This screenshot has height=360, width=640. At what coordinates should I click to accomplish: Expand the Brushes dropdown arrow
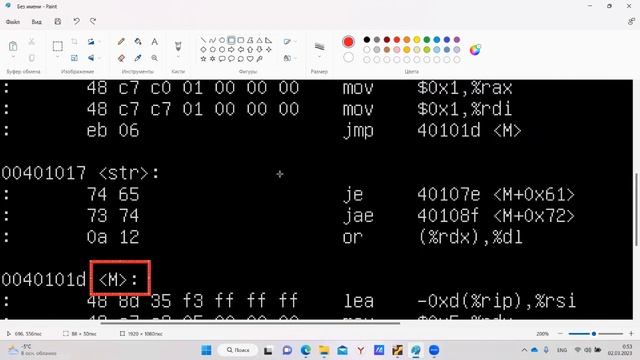(x=178, y=57)
